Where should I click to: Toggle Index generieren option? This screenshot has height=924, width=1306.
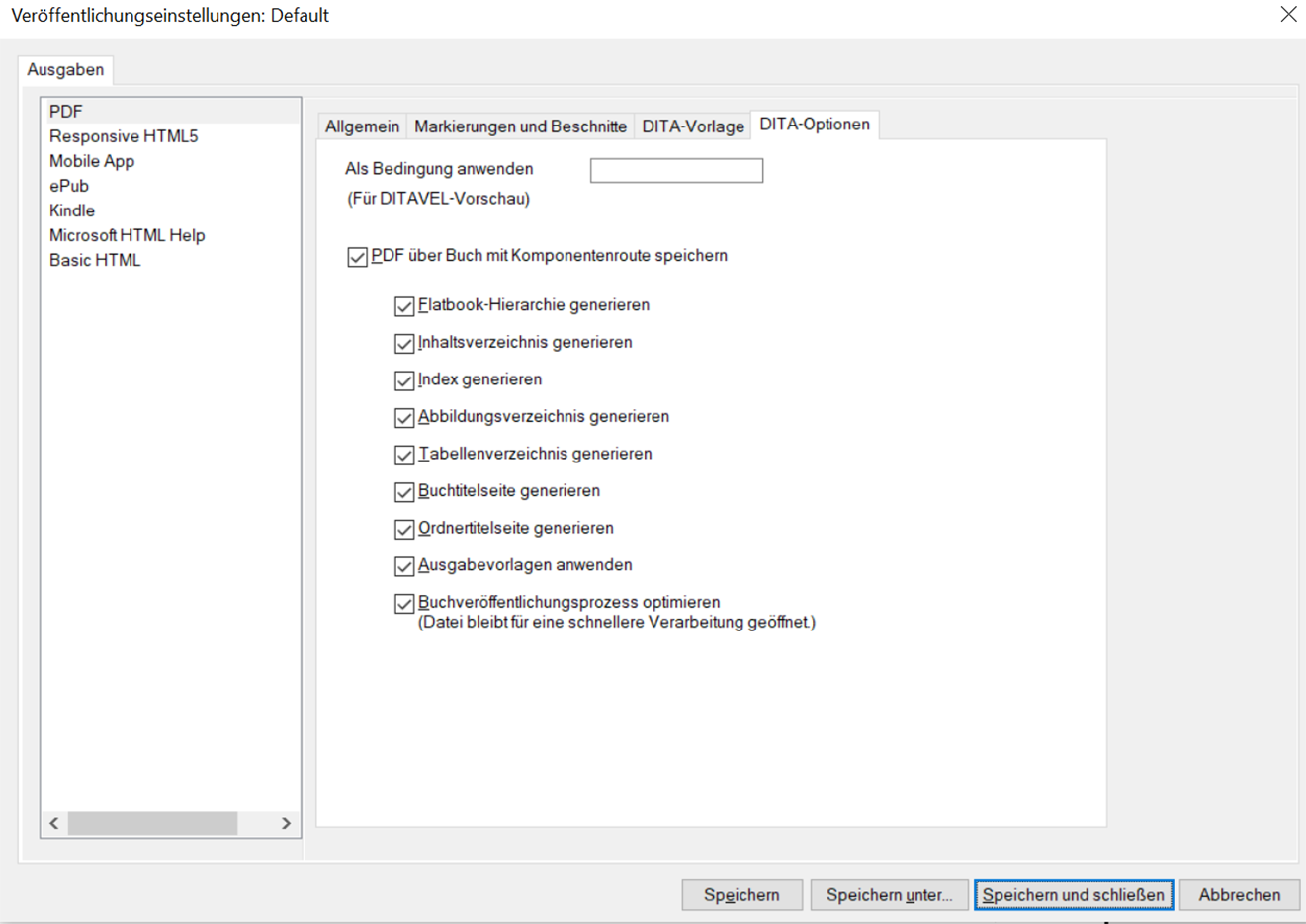(403, 380)
